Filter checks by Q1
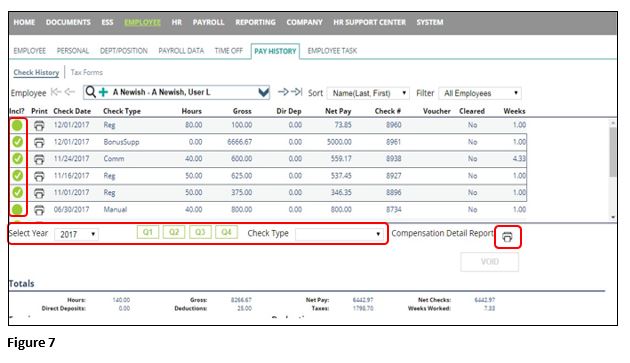The image size is (630, 363). tap(148, 232)
